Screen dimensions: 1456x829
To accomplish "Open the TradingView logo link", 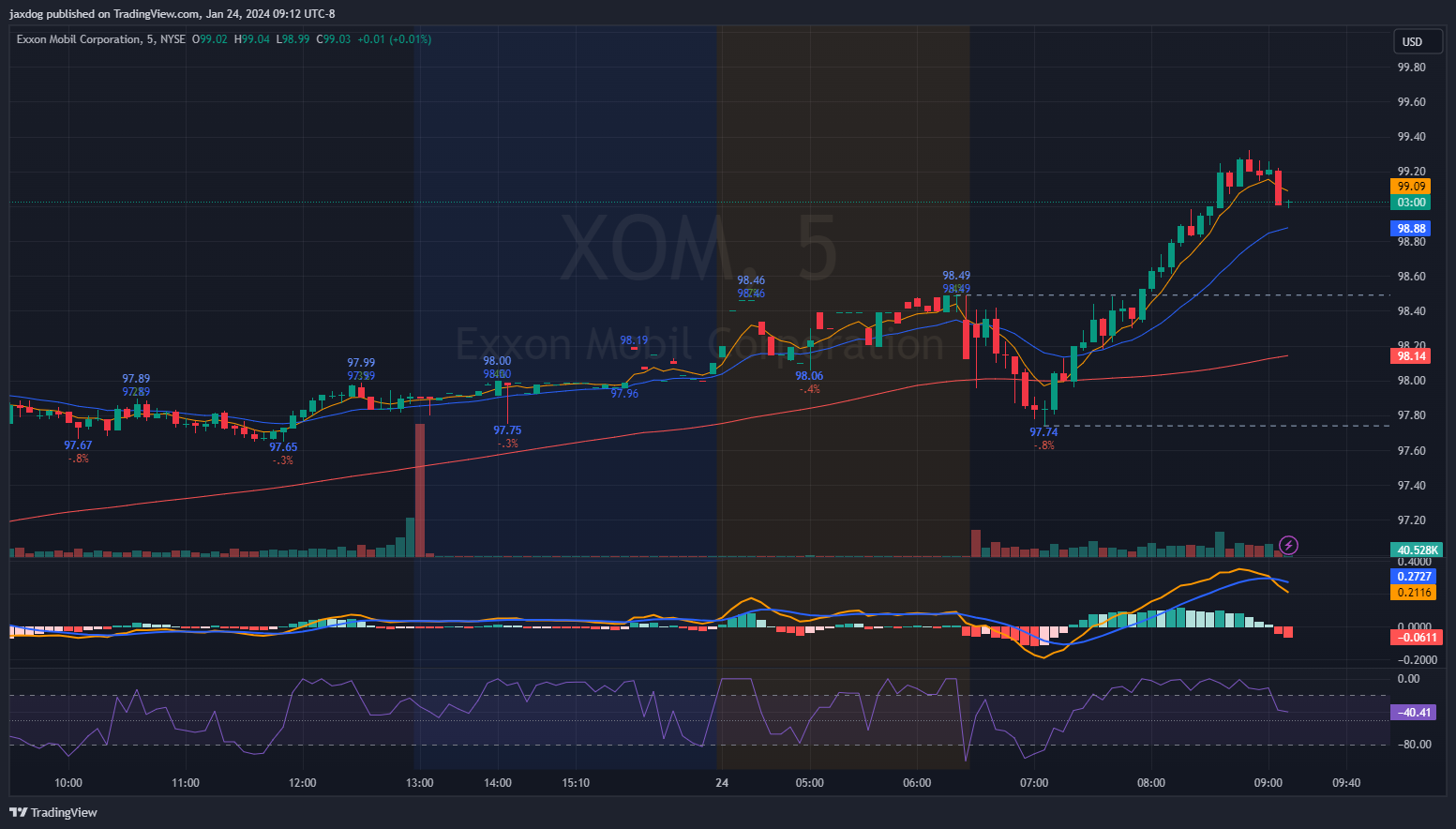I will [x=53, y=812].
